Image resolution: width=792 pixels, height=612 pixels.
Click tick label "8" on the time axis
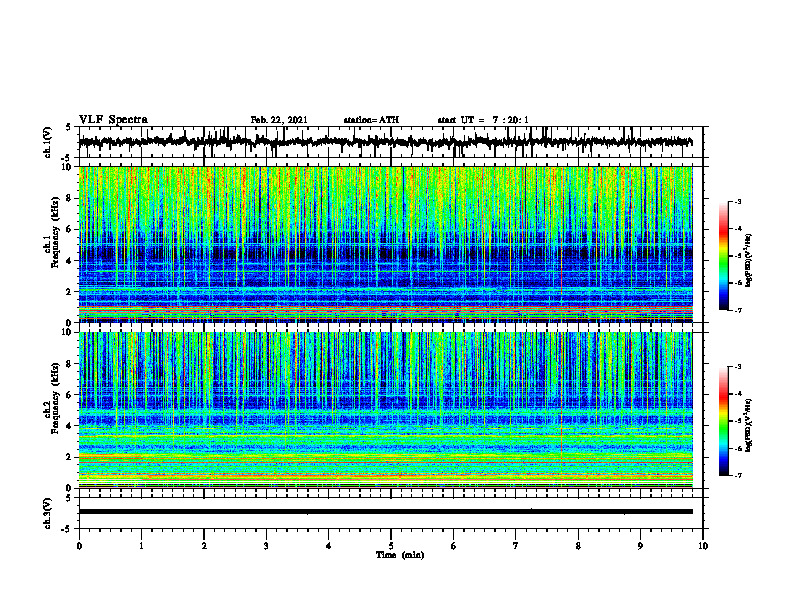coord(578,546)
